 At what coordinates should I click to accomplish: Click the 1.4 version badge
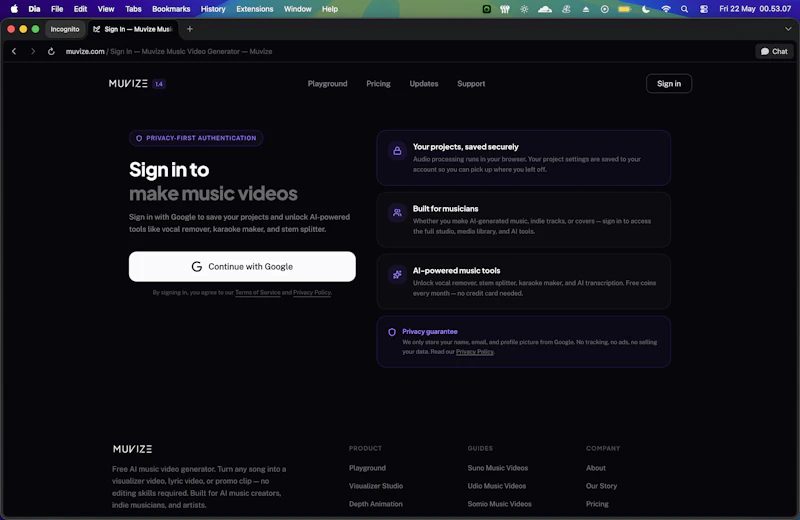tap(159, 84)
